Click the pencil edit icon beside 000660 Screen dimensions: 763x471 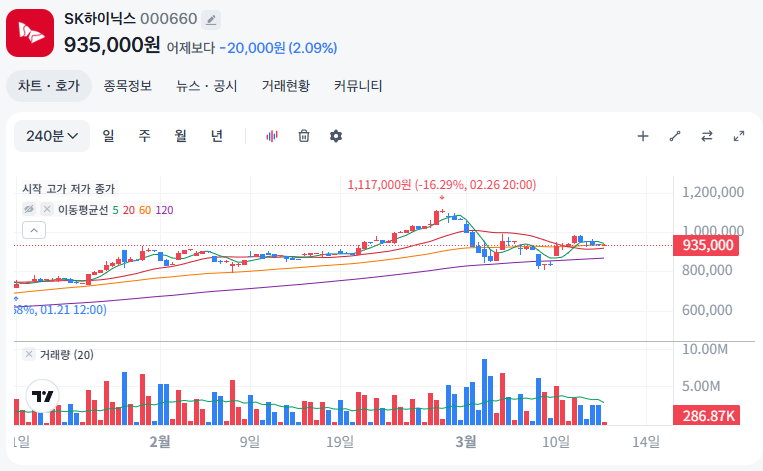211,20
